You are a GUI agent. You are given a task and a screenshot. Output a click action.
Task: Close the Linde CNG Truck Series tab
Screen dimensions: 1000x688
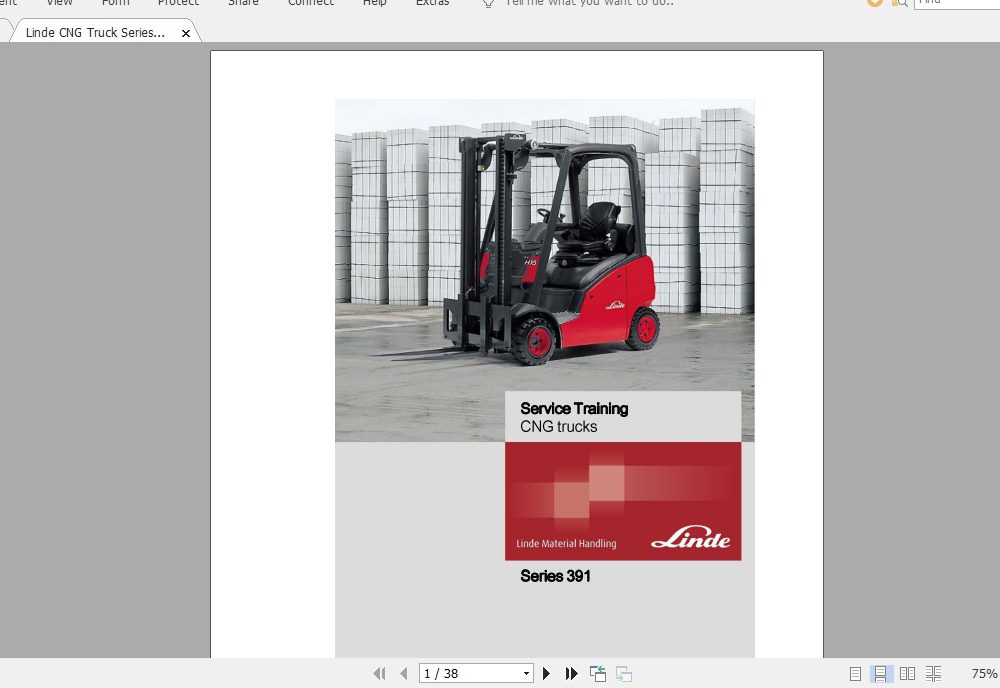[x=186, y=33]
